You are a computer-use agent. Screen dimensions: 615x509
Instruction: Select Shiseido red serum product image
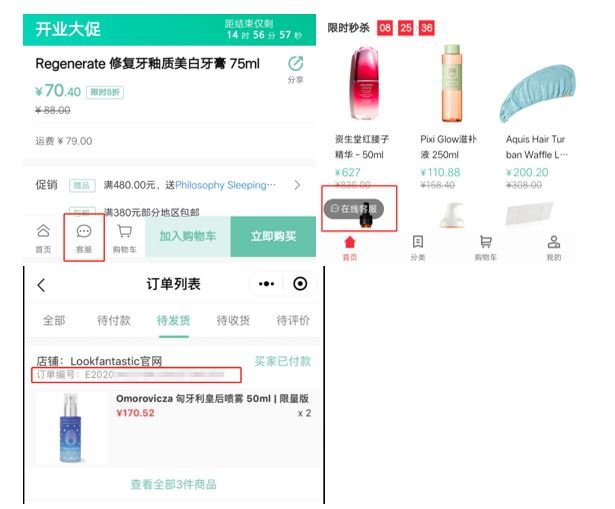click(365, 83)
